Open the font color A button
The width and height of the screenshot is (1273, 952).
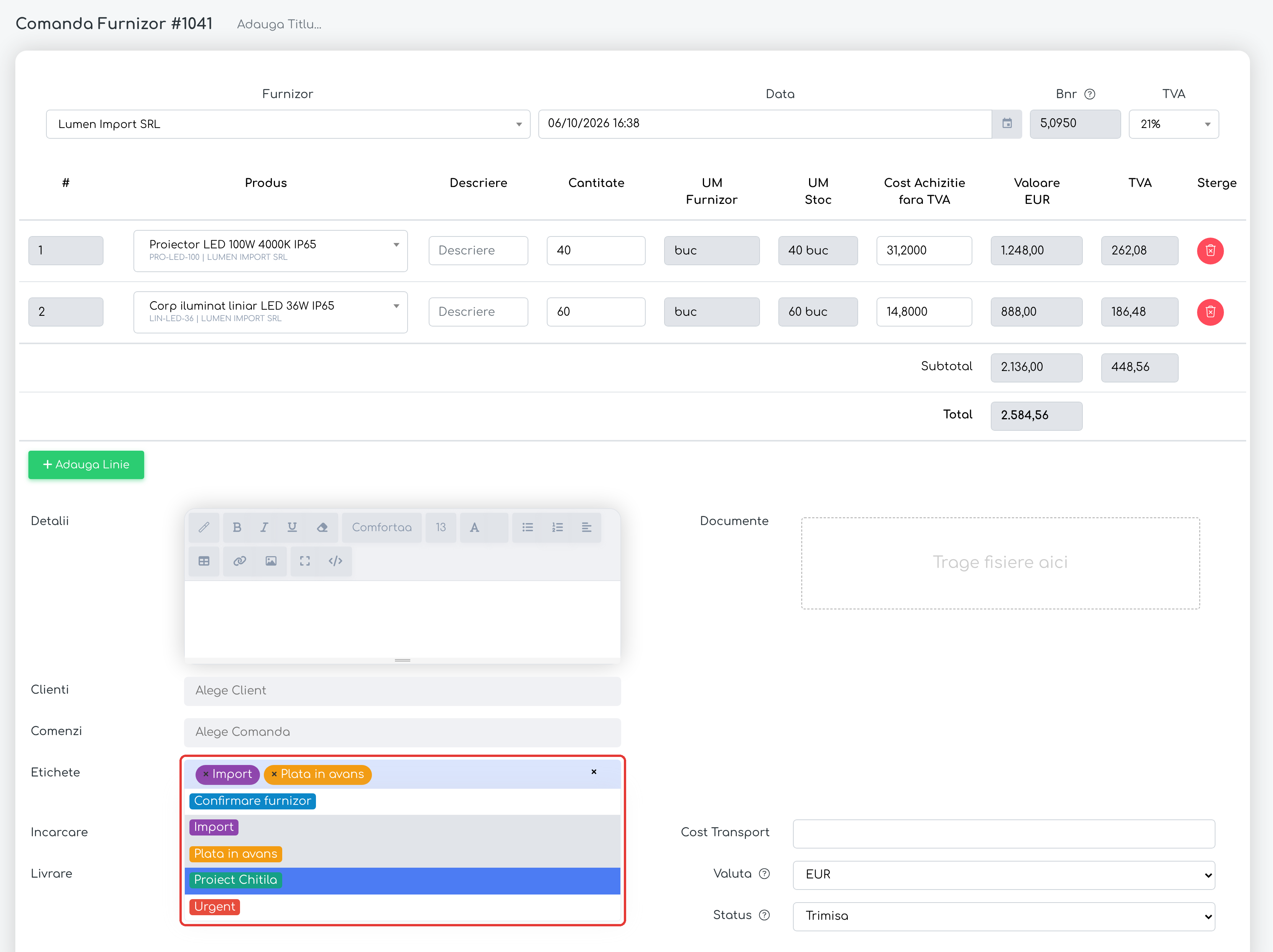pos(475,527)
